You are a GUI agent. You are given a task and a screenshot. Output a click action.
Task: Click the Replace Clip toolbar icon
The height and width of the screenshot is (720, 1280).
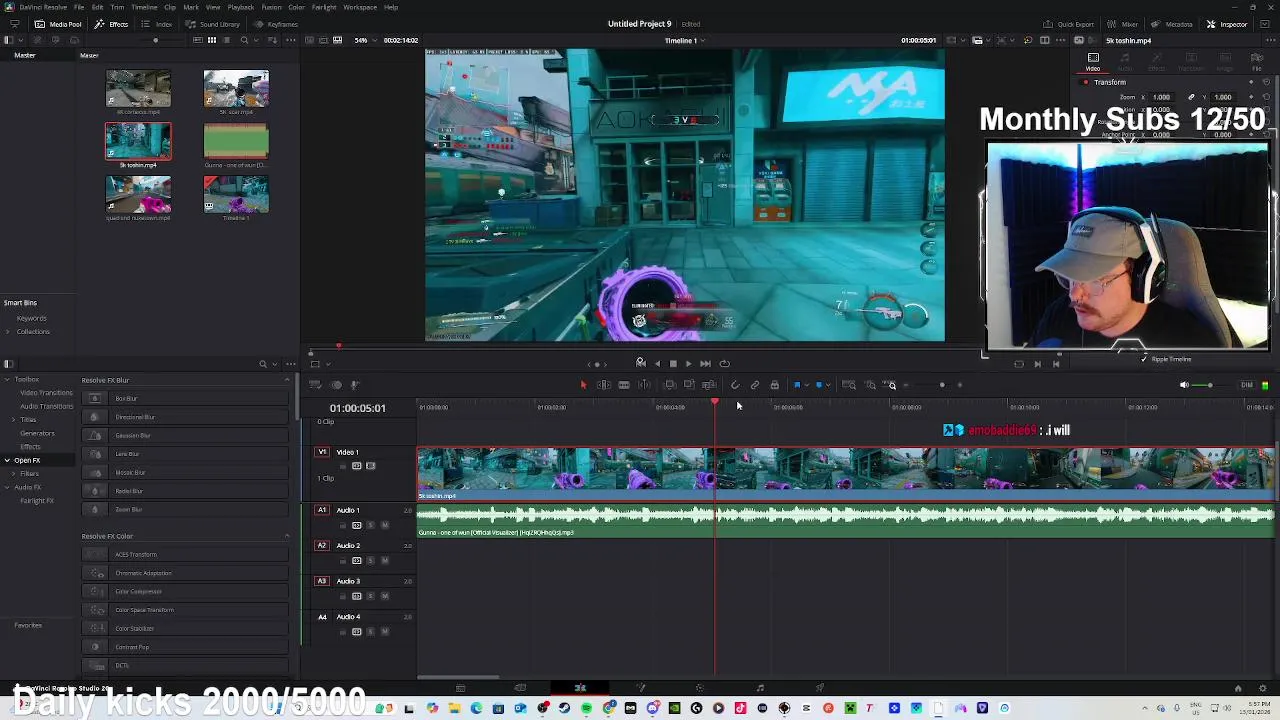tap(709, 385)
